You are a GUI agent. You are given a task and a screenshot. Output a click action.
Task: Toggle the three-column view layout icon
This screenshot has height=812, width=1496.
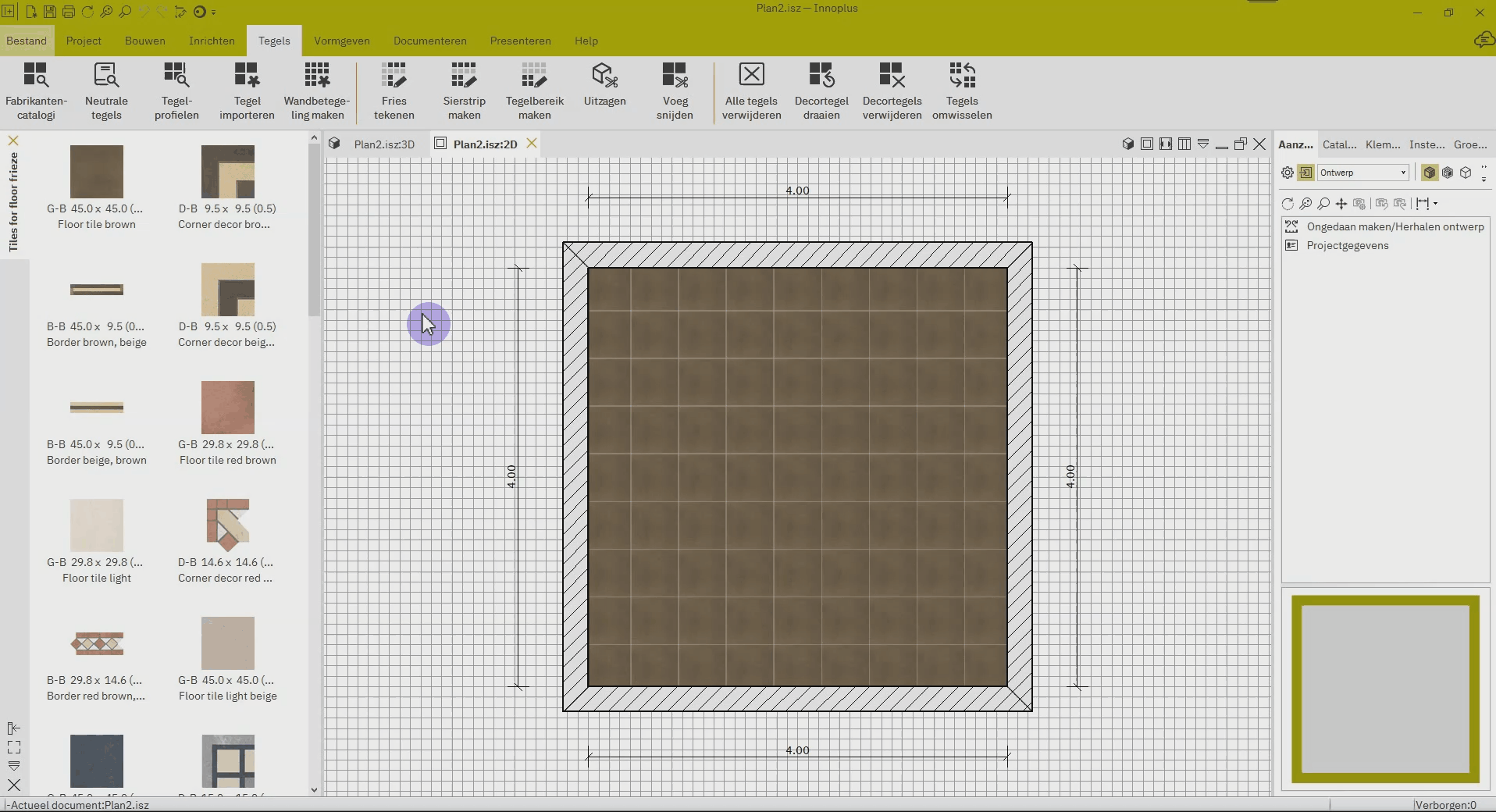click(1184, 144)
